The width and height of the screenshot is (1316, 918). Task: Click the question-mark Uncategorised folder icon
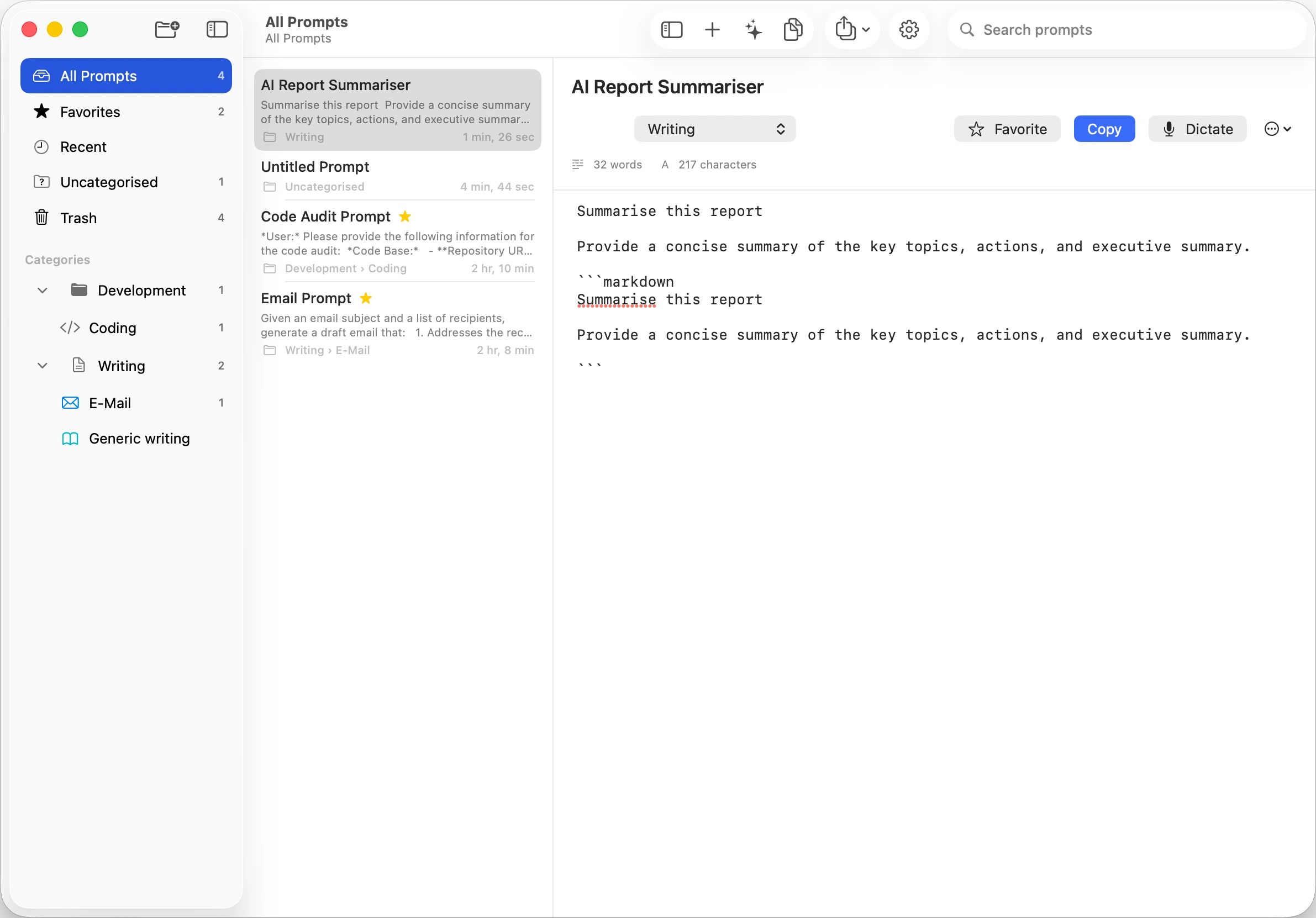pos(41,182)
